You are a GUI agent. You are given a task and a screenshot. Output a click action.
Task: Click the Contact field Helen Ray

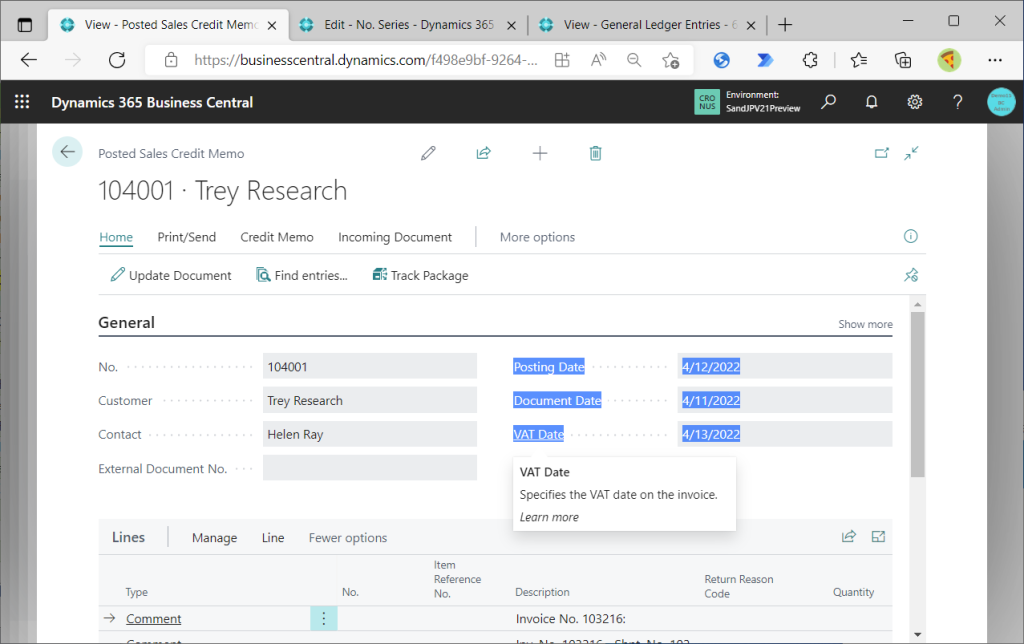(370, 434)
